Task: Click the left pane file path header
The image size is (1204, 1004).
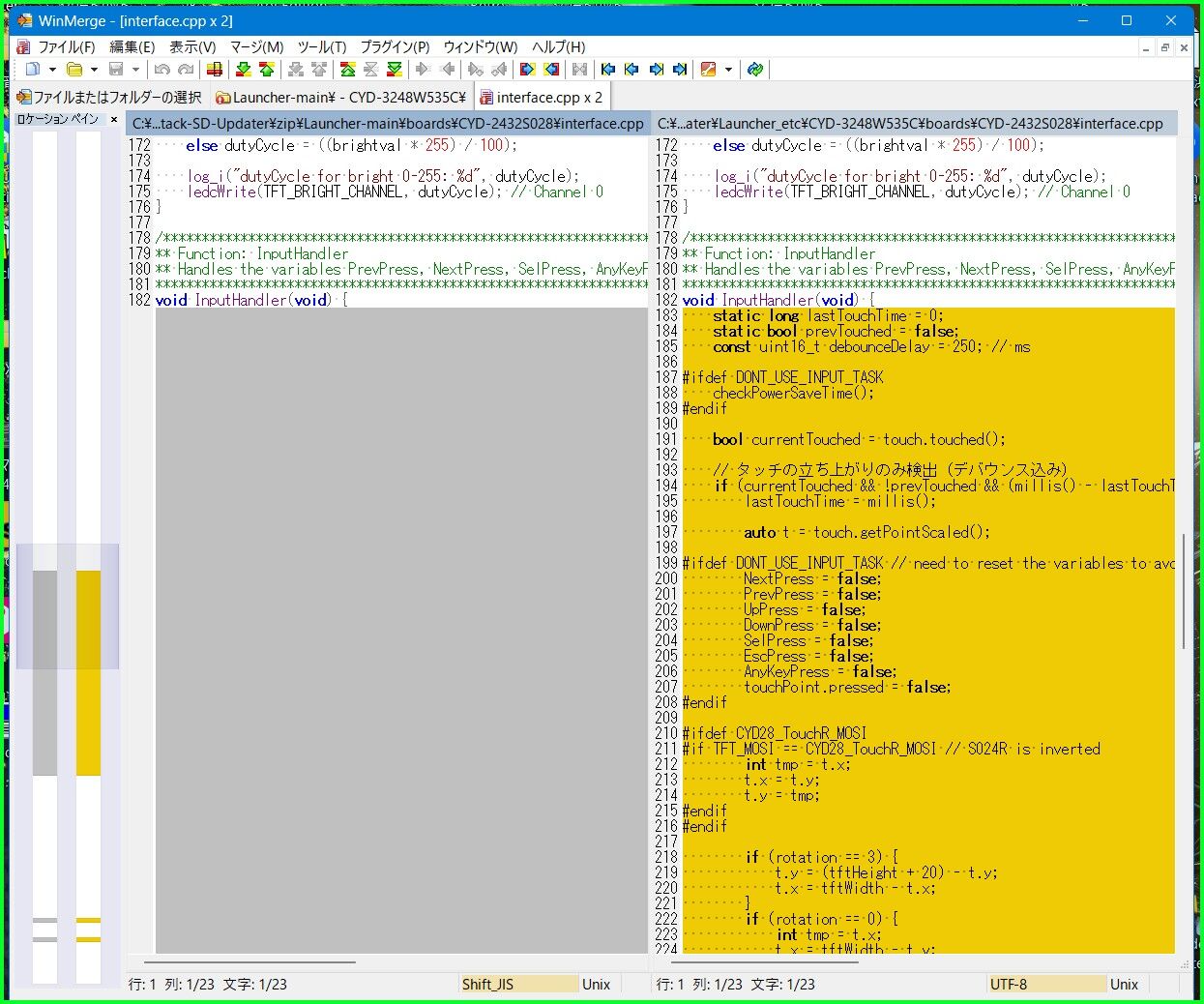Action: click(x=388, y=124)
